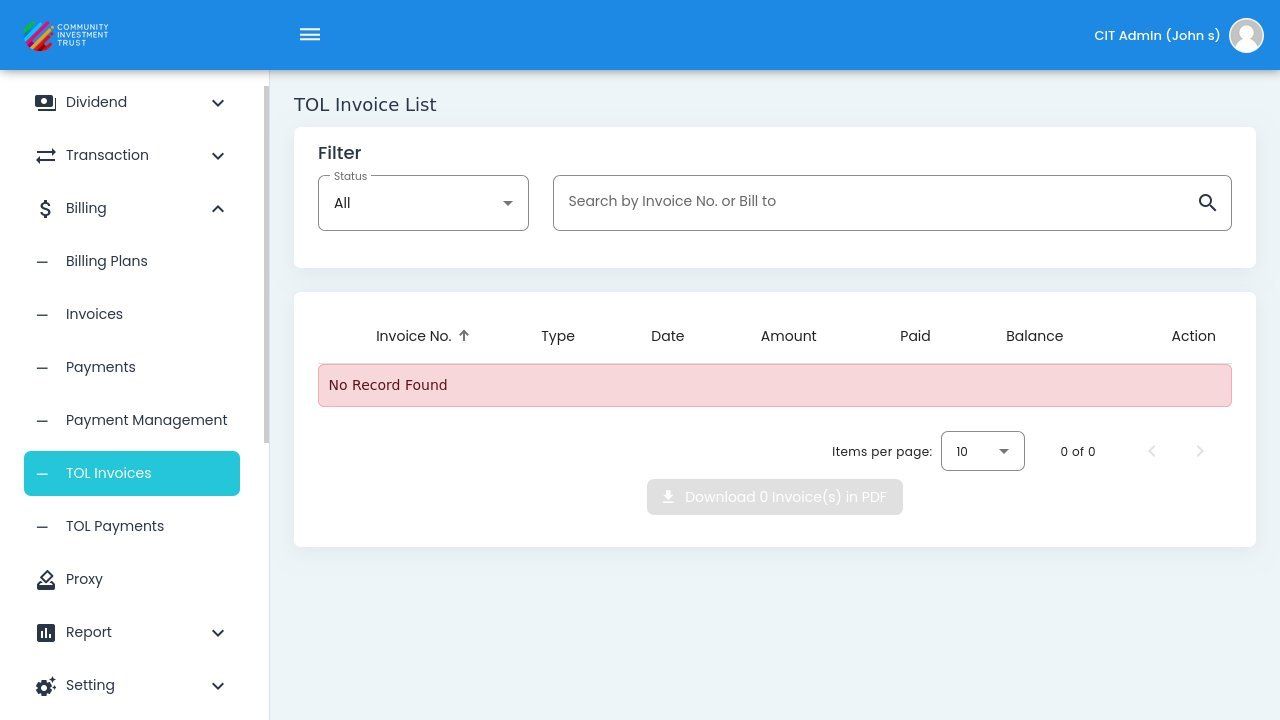Click the Proxy ballot icon
The width and height of the screenshot is (1280, 720).
coord(45,580)
